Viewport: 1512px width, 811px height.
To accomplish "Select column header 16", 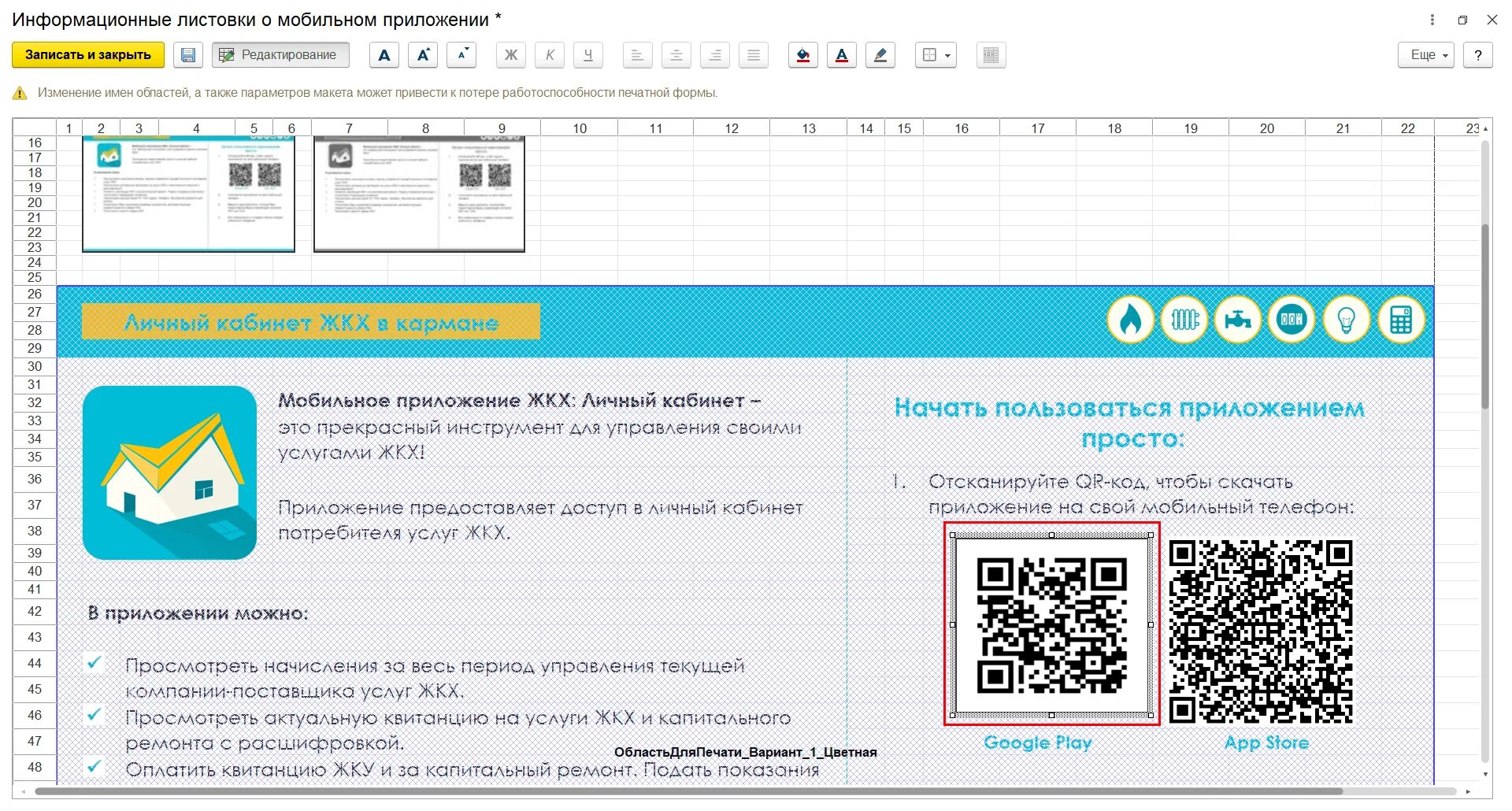I will [962, 128].
